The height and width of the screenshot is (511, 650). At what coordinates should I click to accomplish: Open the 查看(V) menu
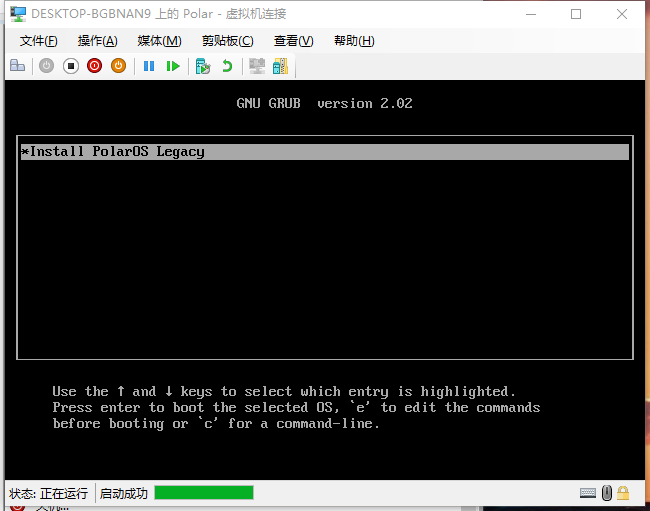293,41
